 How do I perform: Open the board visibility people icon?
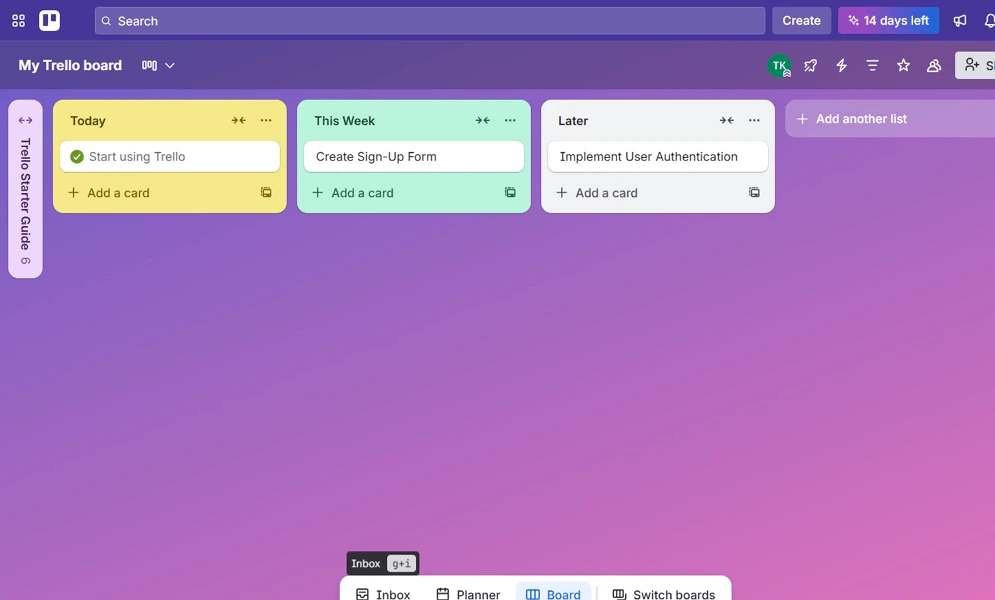click(934, 65)
